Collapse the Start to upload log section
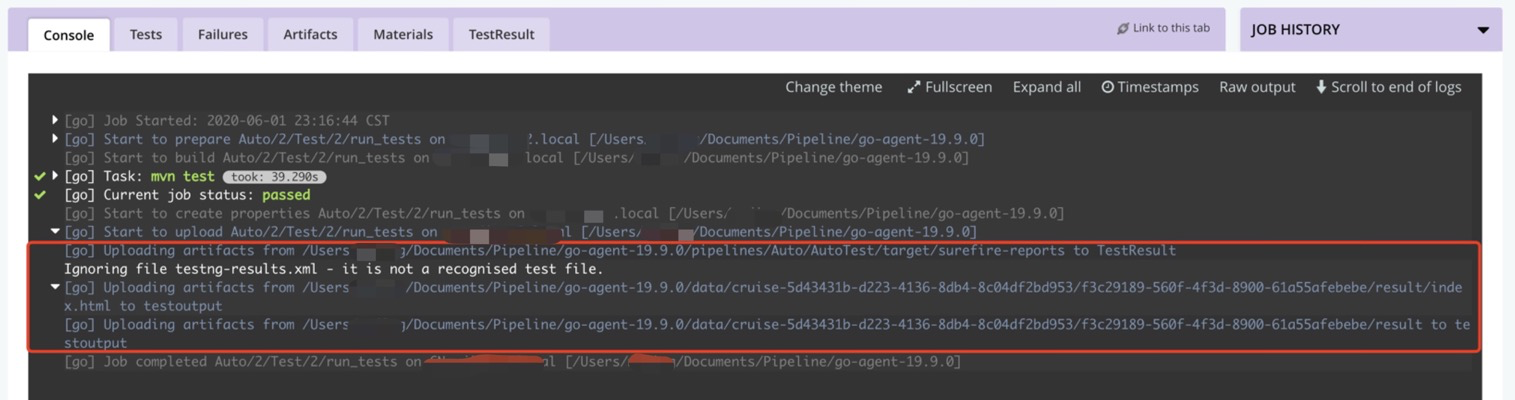 (55, 232)
